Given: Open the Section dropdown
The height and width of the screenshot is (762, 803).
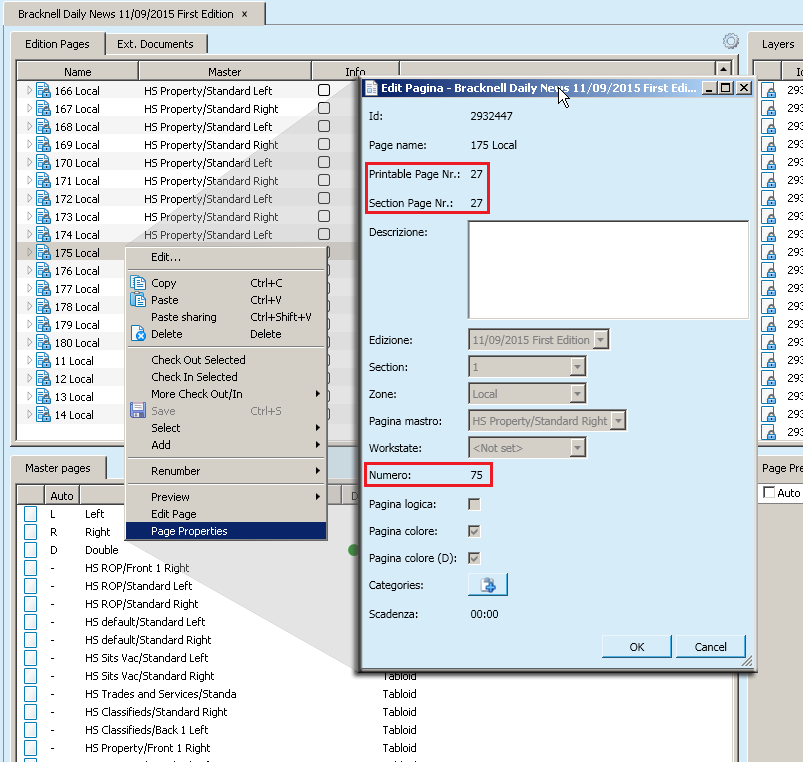Looking at the screenshot, I should tap(577, 367).
